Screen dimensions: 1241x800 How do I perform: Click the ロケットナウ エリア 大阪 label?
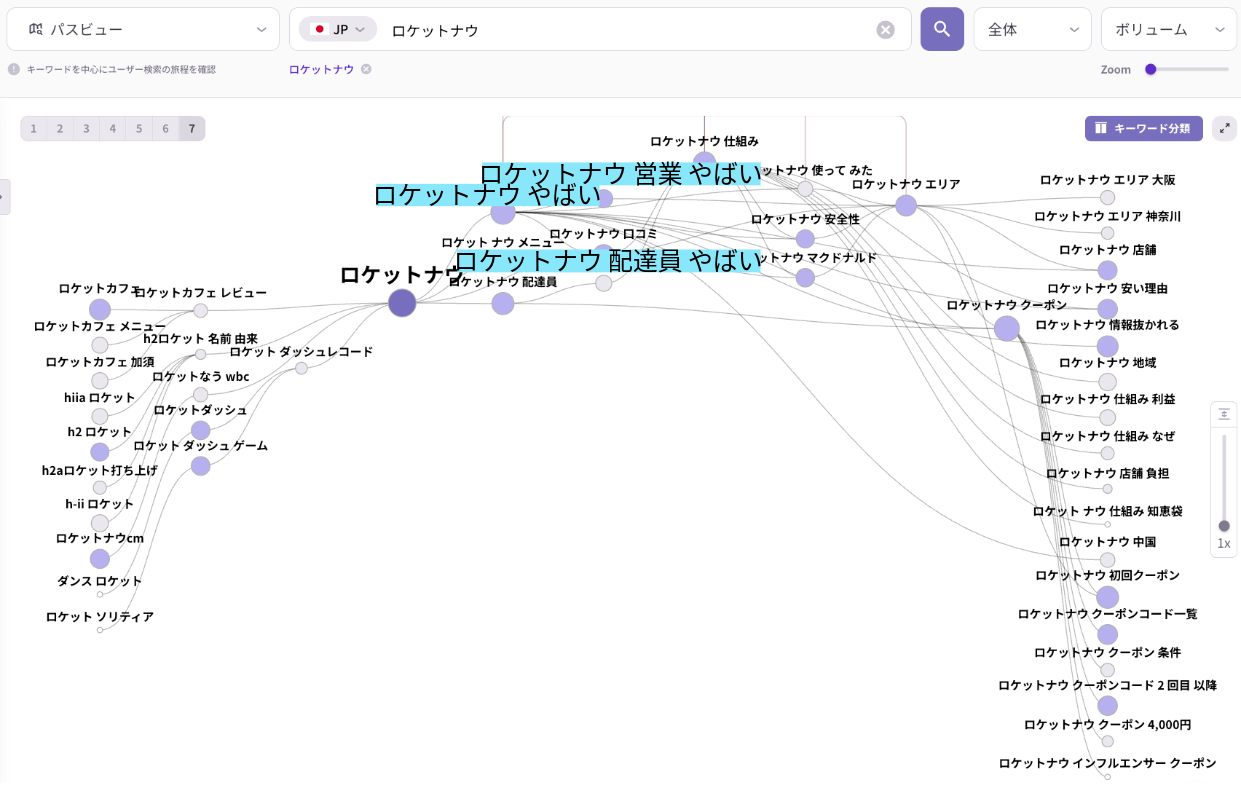pyautogui.click(x=1107, y=180)
